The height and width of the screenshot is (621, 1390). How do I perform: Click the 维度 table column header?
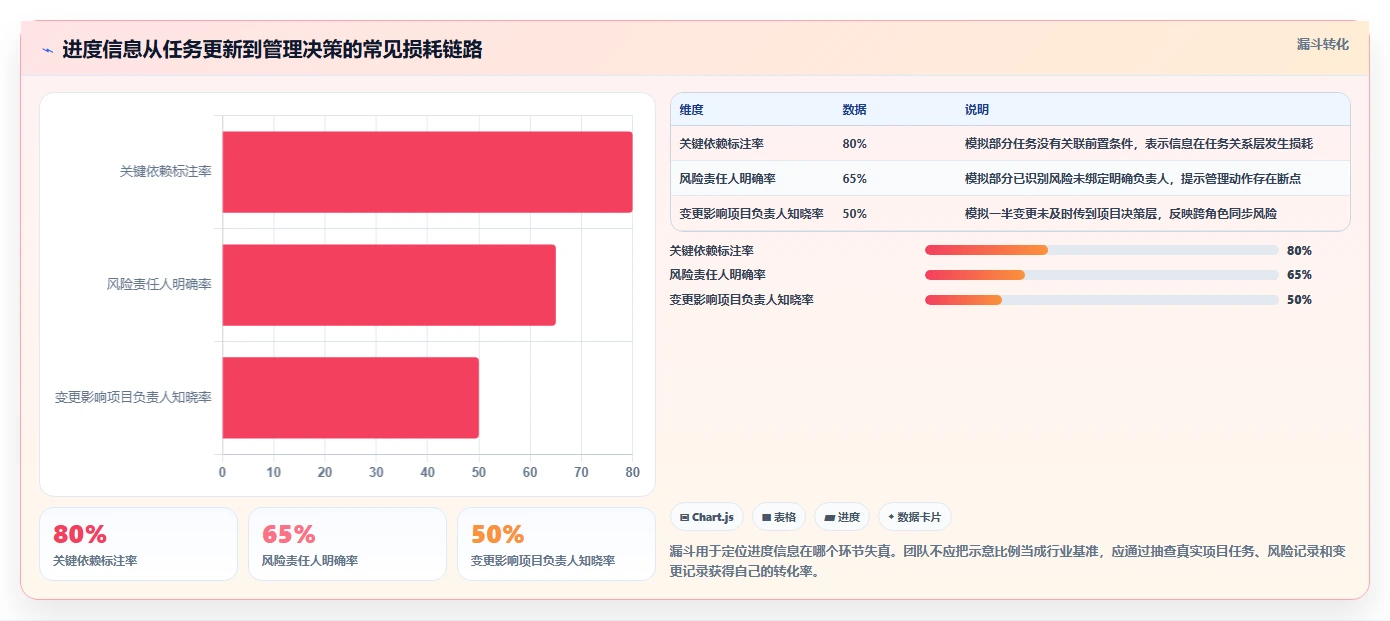click(691, 110)
